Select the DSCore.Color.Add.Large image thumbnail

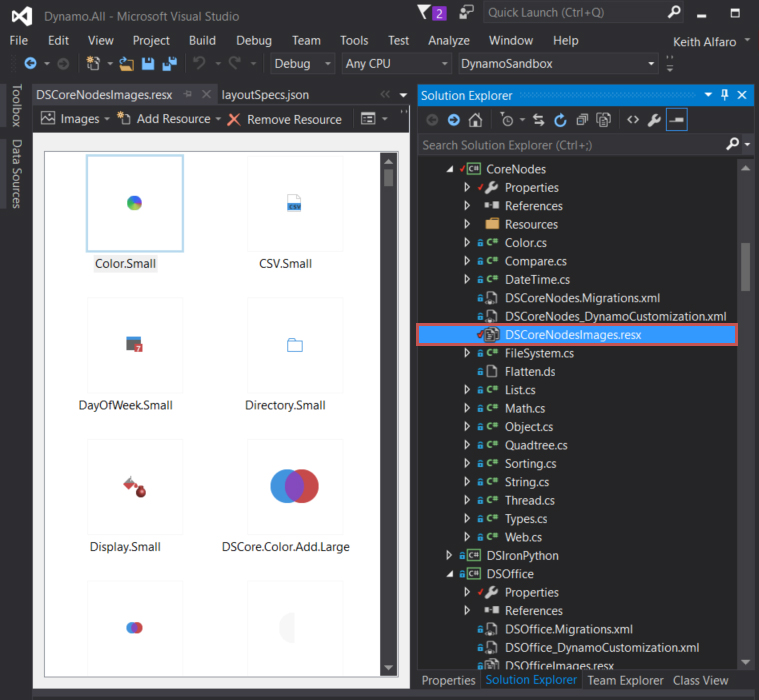click(294, 487)
